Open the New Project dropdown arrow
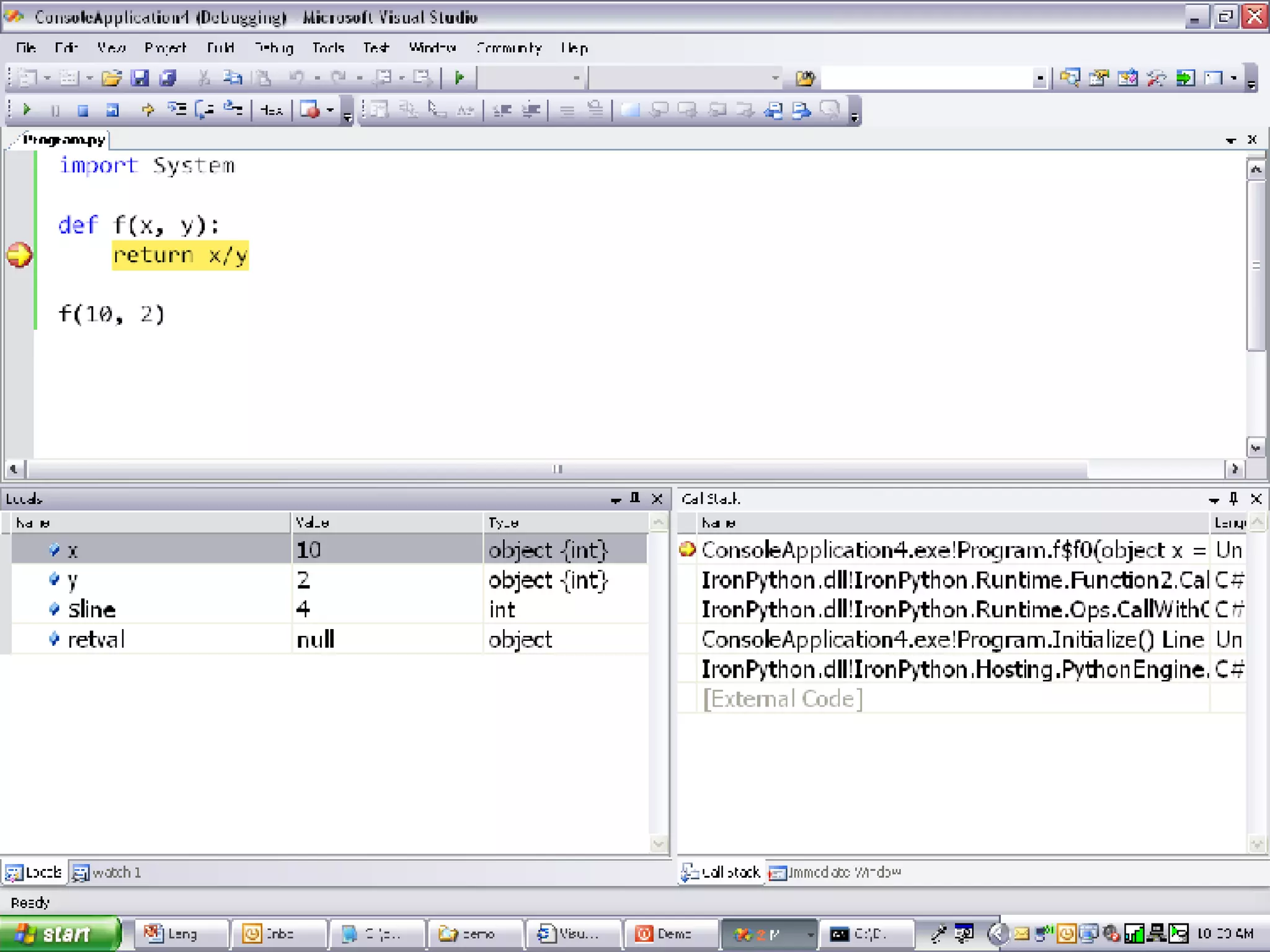Screen dimensions: 1270x952 tap(47, 78)
